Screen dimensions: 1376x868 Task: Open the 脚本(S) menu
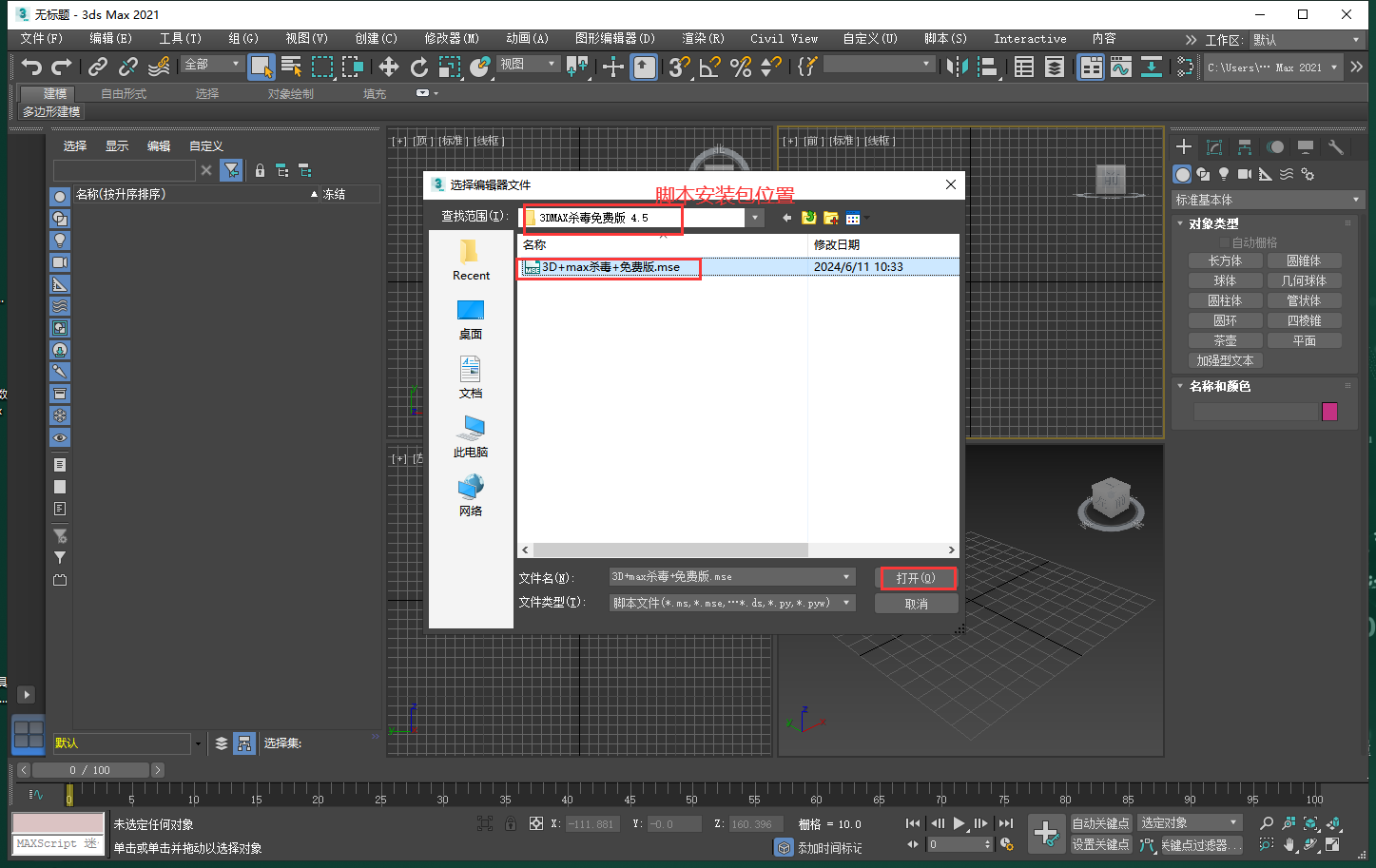944,39
